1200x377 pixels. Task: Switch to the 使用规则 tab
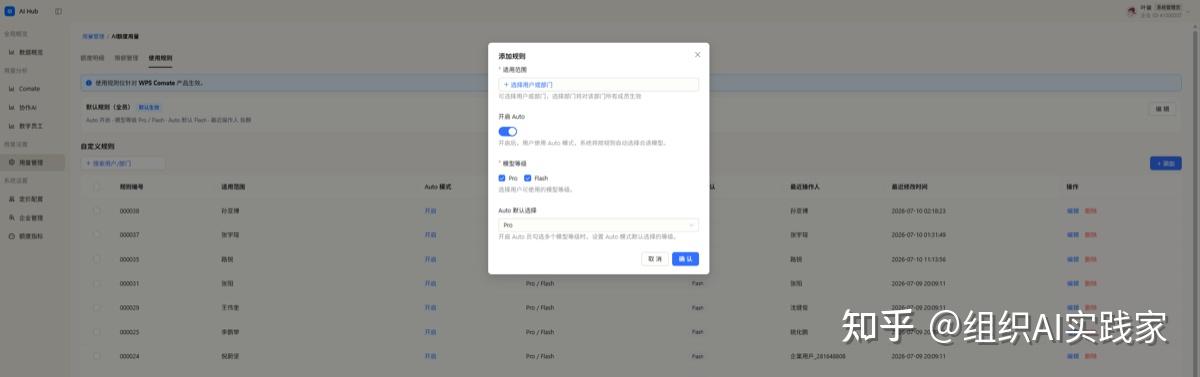160,58
